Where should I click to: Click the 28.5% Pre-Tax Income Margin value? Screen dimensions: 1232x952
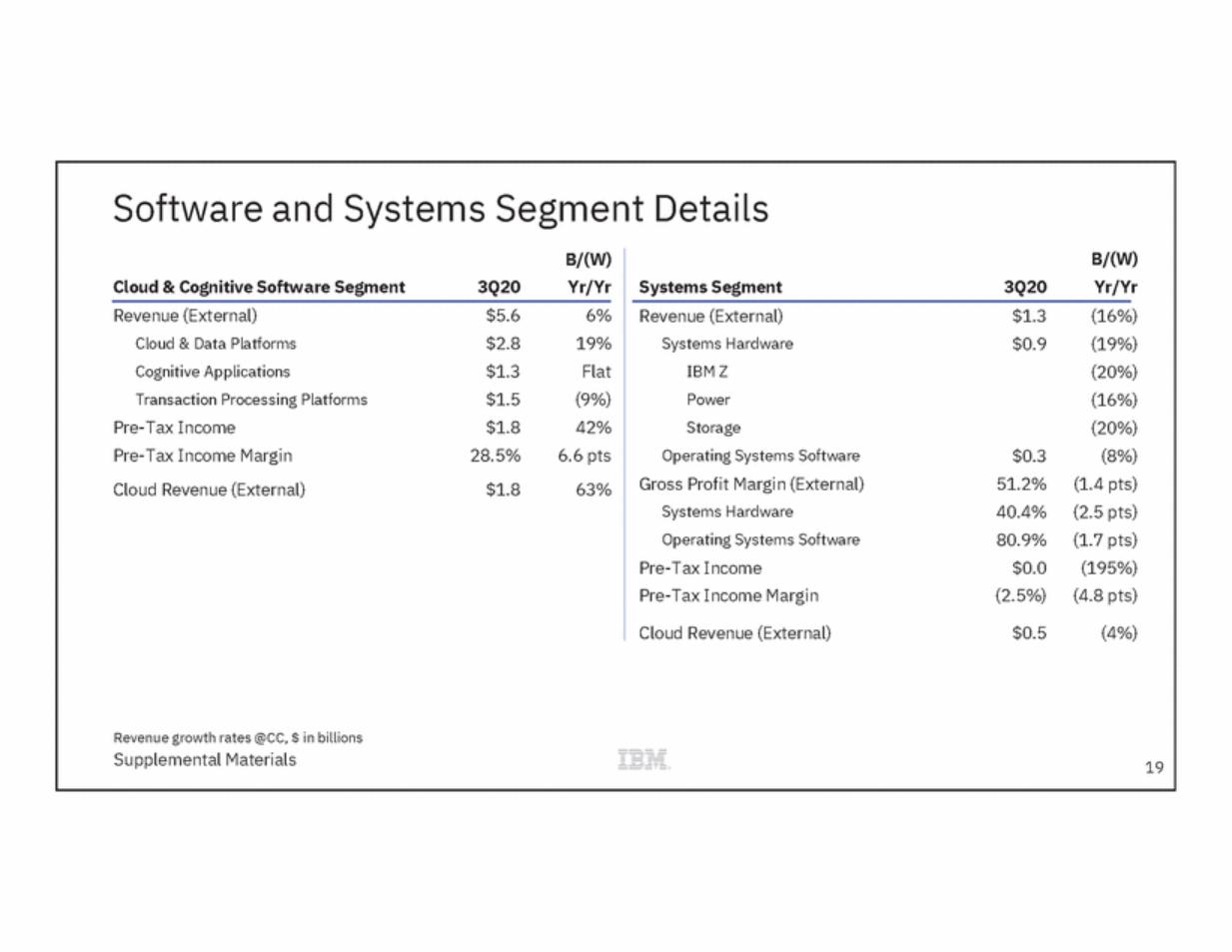496,456
